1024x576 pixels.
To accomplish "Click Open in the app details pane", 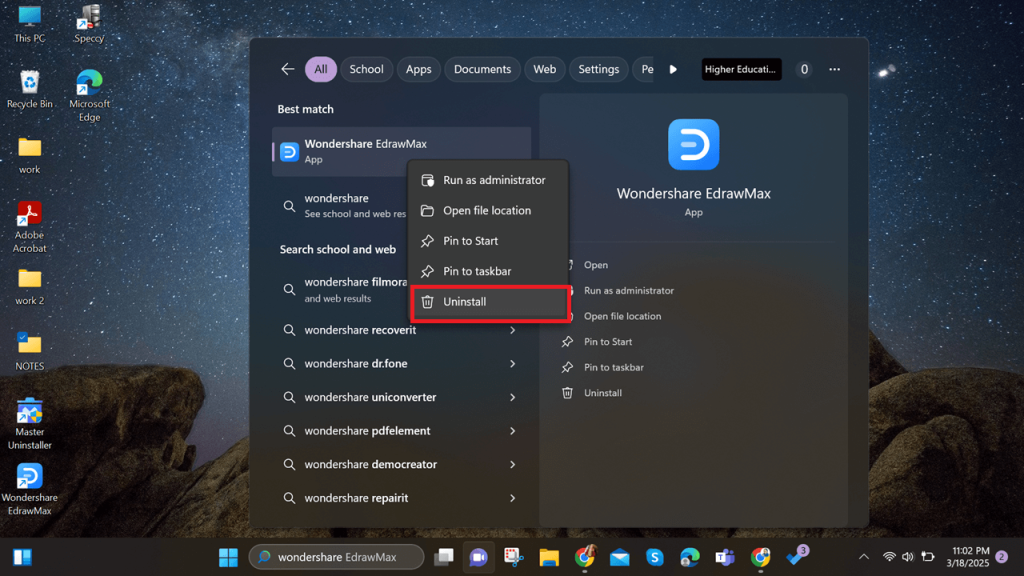I will tap(596, 265).
